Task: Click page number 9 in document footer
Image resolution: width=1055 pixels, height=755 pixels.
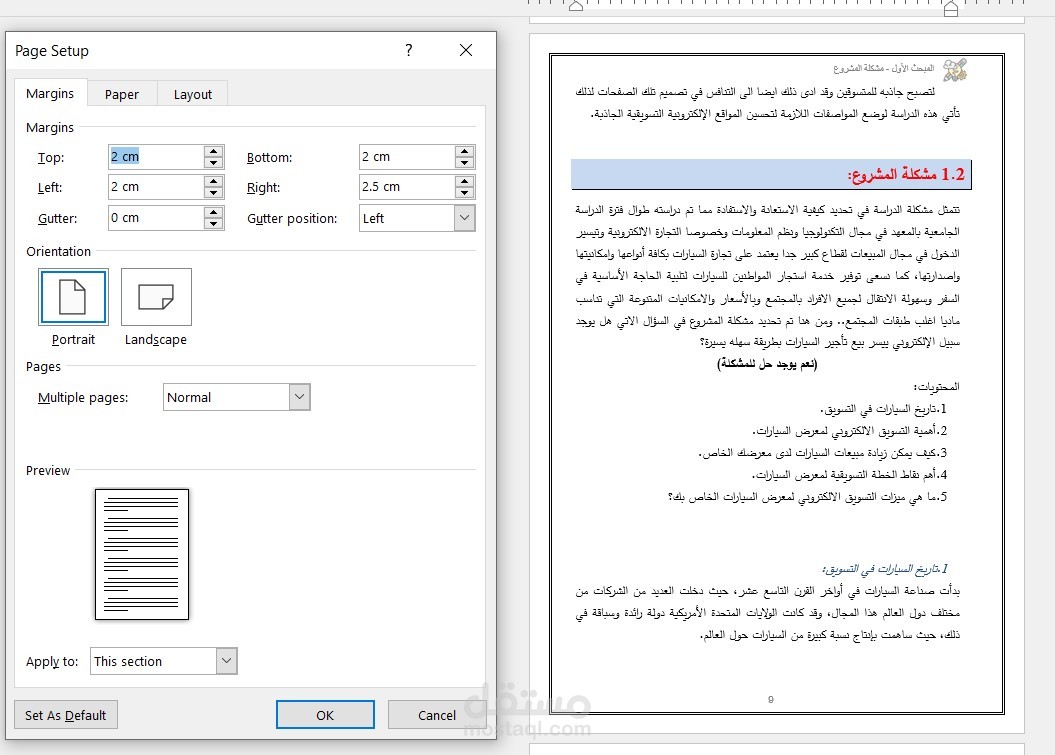Action: coord(770,700)
